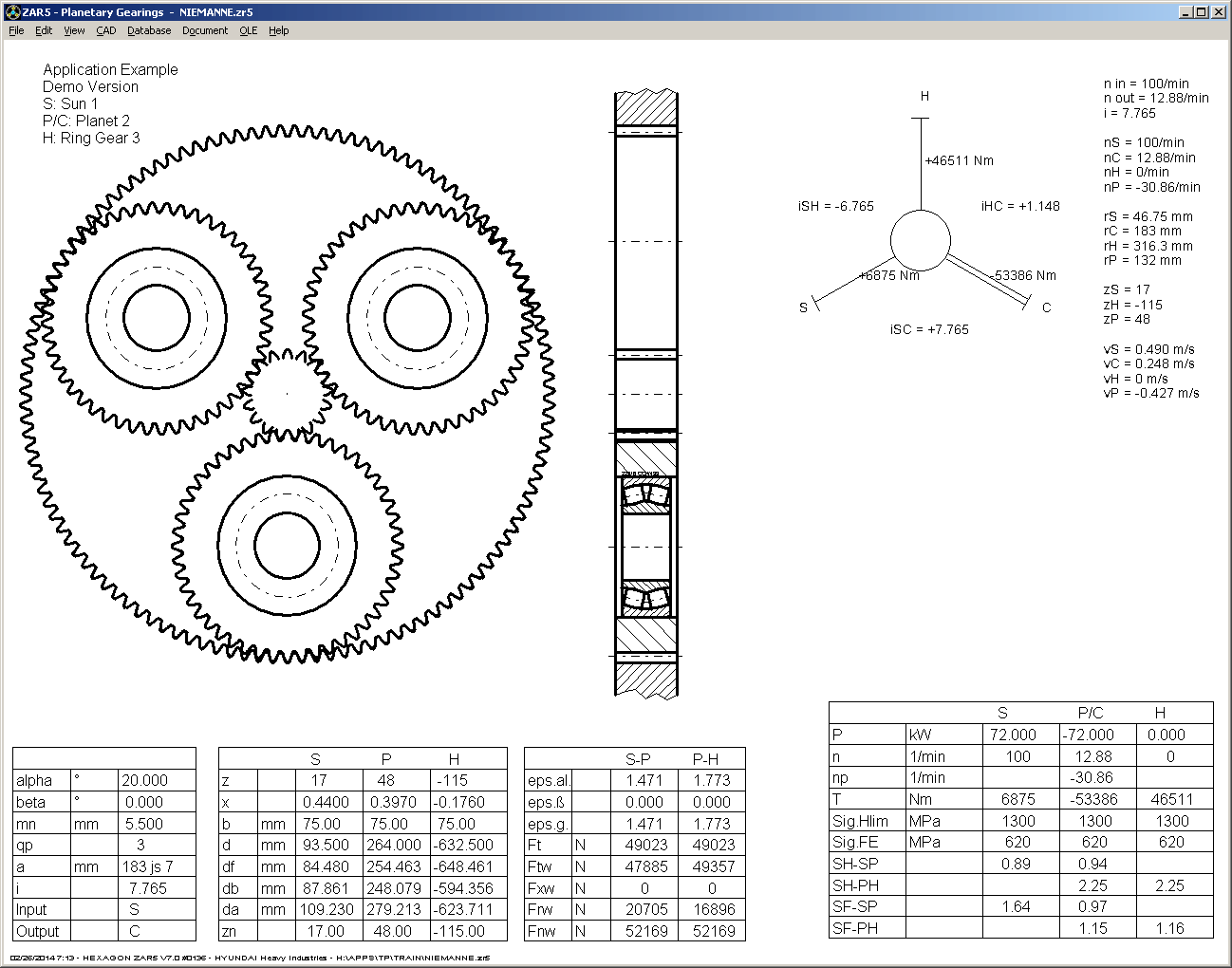Click the ZAR5 app icon in title bar
1232x968 pixels.
tap(12, 12)
